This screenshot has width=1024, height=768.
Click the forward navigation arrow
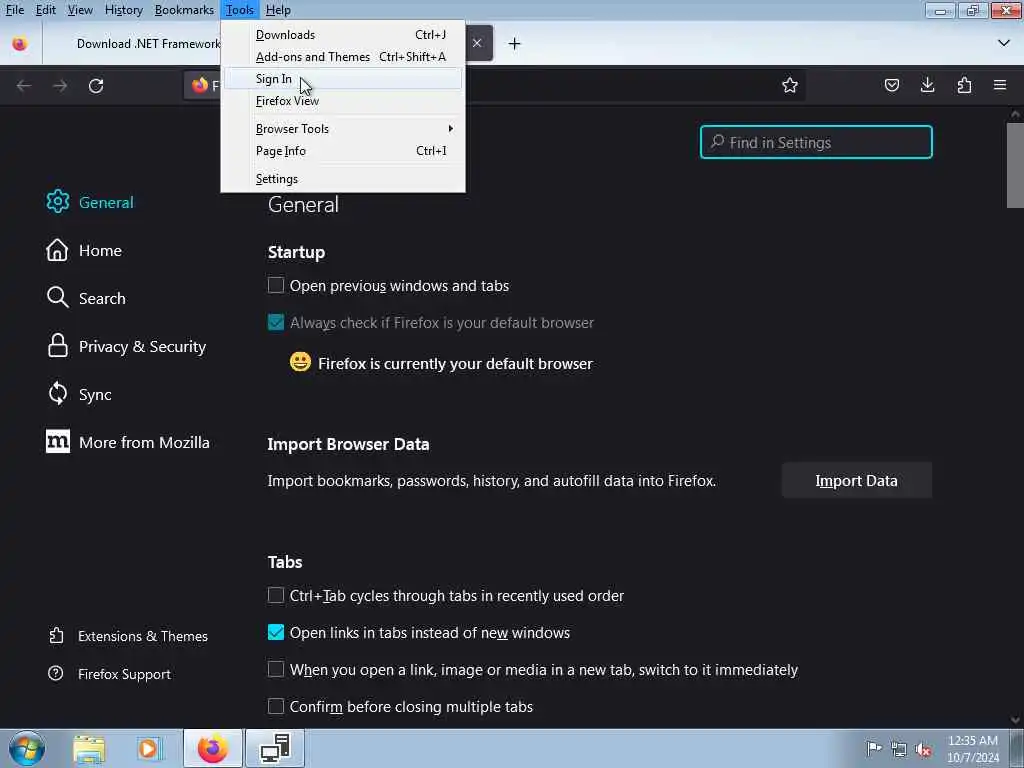point(60,86)
